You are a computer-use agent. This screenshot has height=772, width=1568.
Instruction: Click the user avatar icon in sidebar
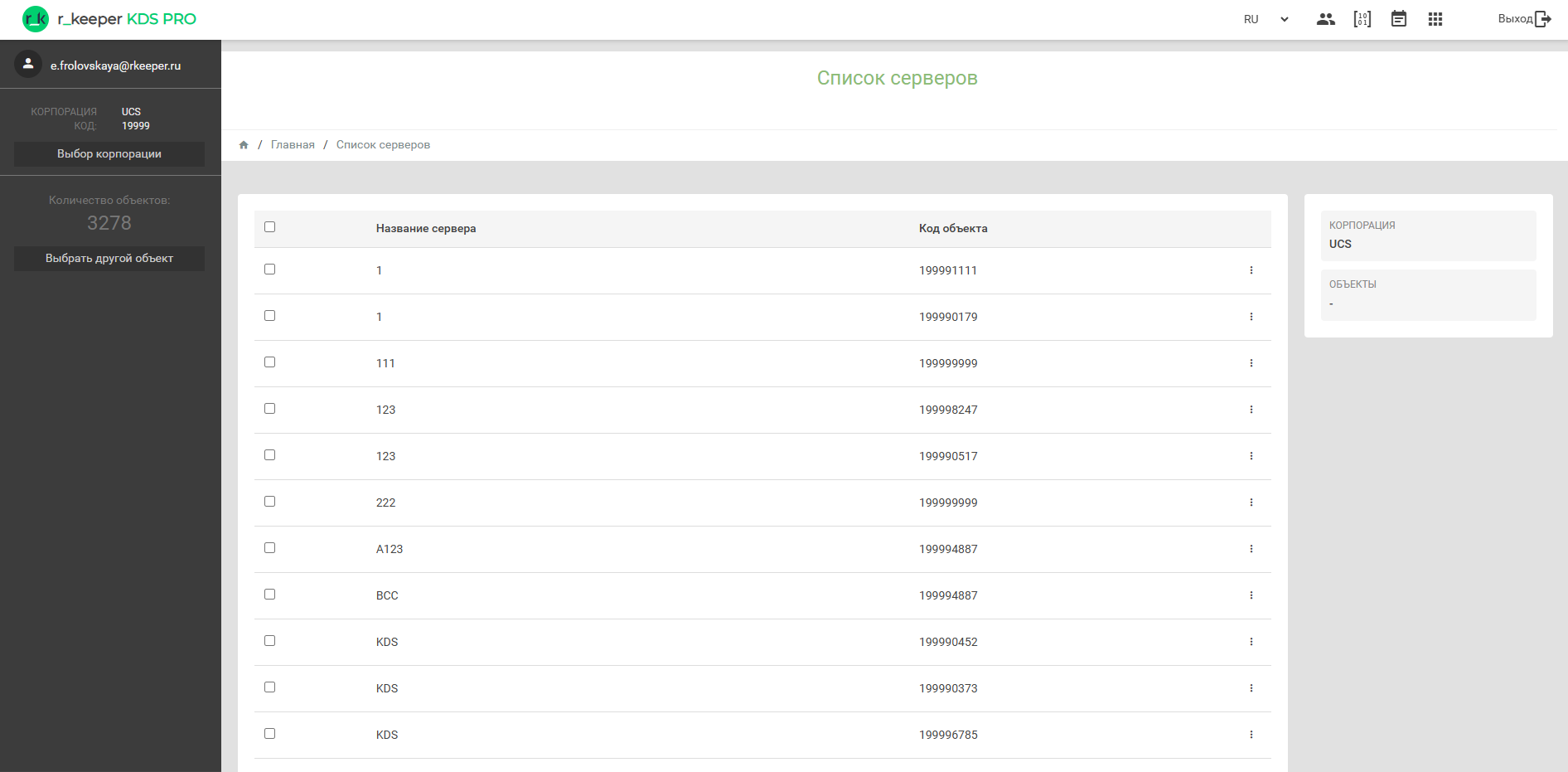[28, 64]
